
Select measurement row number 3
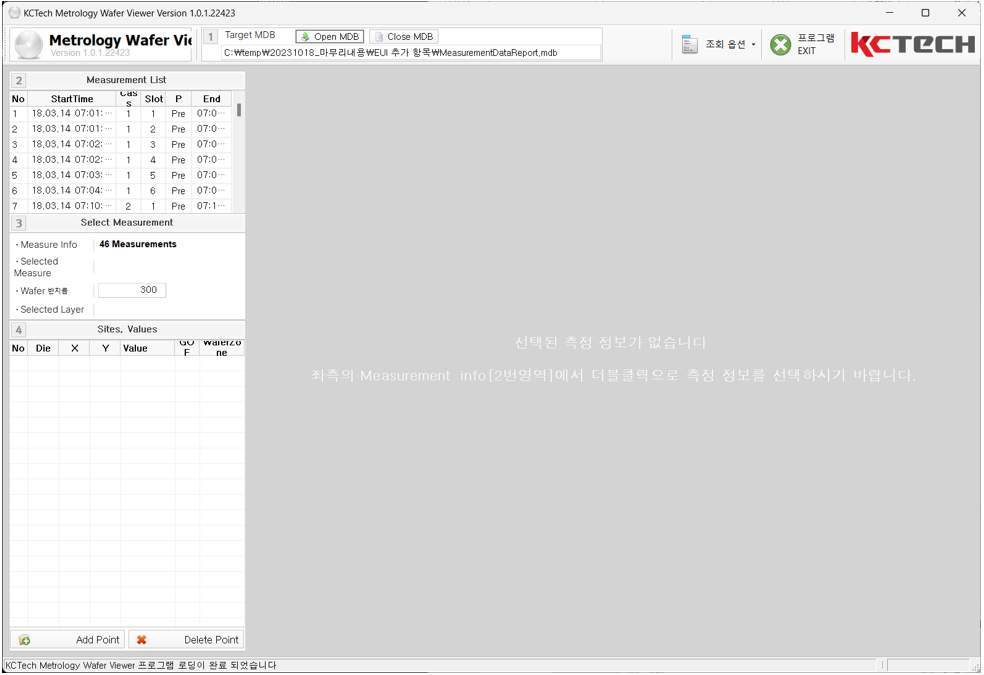(x=70, y=144)
